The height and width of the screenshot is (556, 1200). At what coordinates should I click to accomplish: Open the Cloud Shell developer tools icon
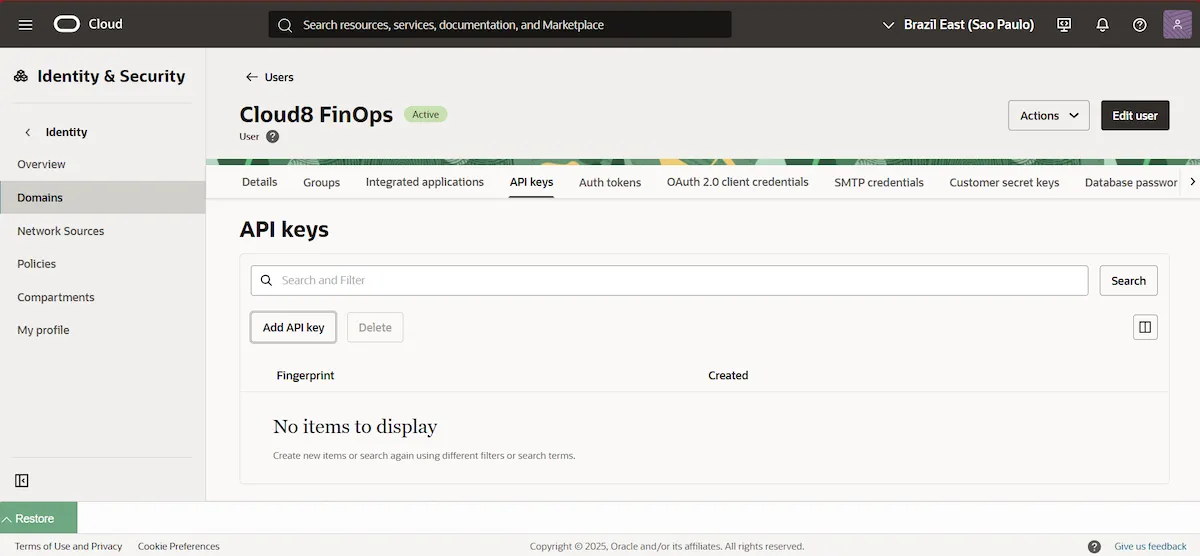click(1064, 25)
